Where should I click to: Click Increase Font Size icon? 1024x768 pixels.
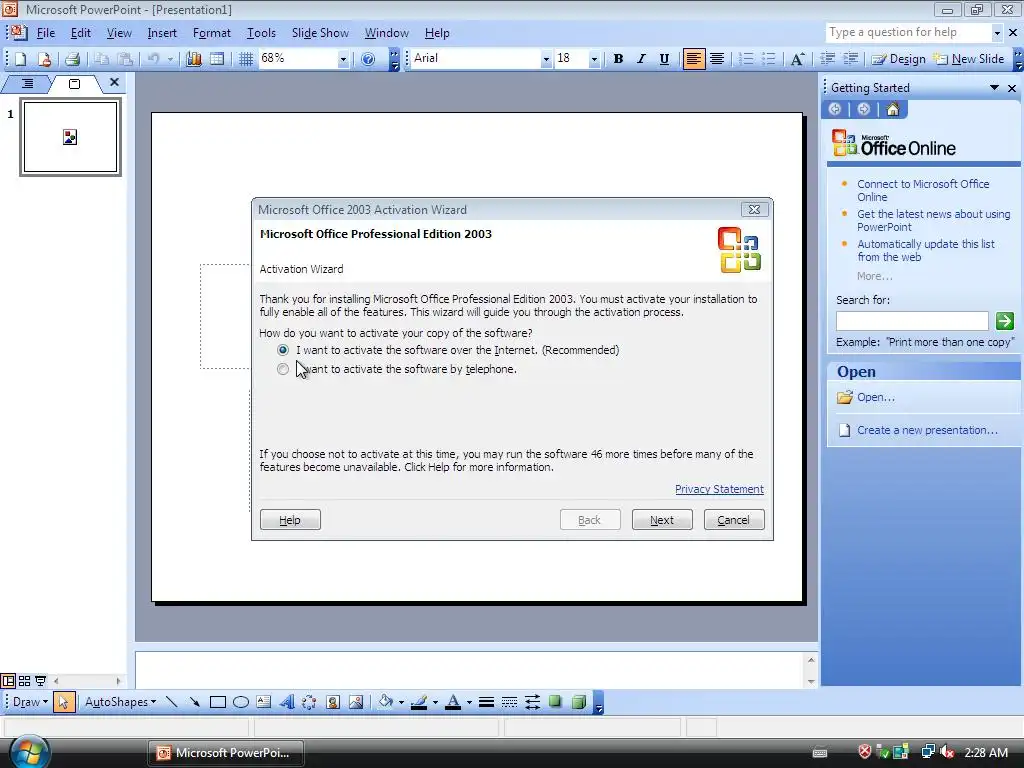(797, 59)
